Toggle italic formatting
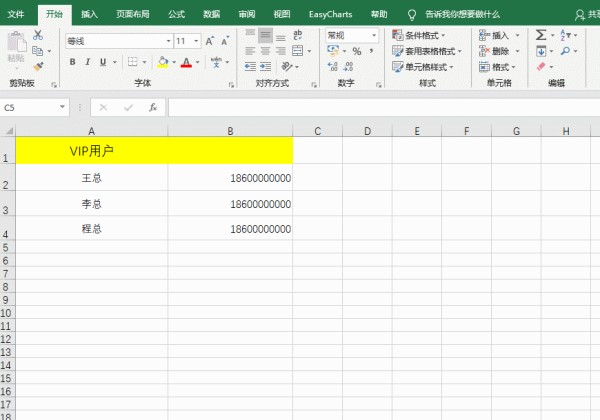This screenshot has height=420, width=600. pyautogui.click(x=88, y=62)
